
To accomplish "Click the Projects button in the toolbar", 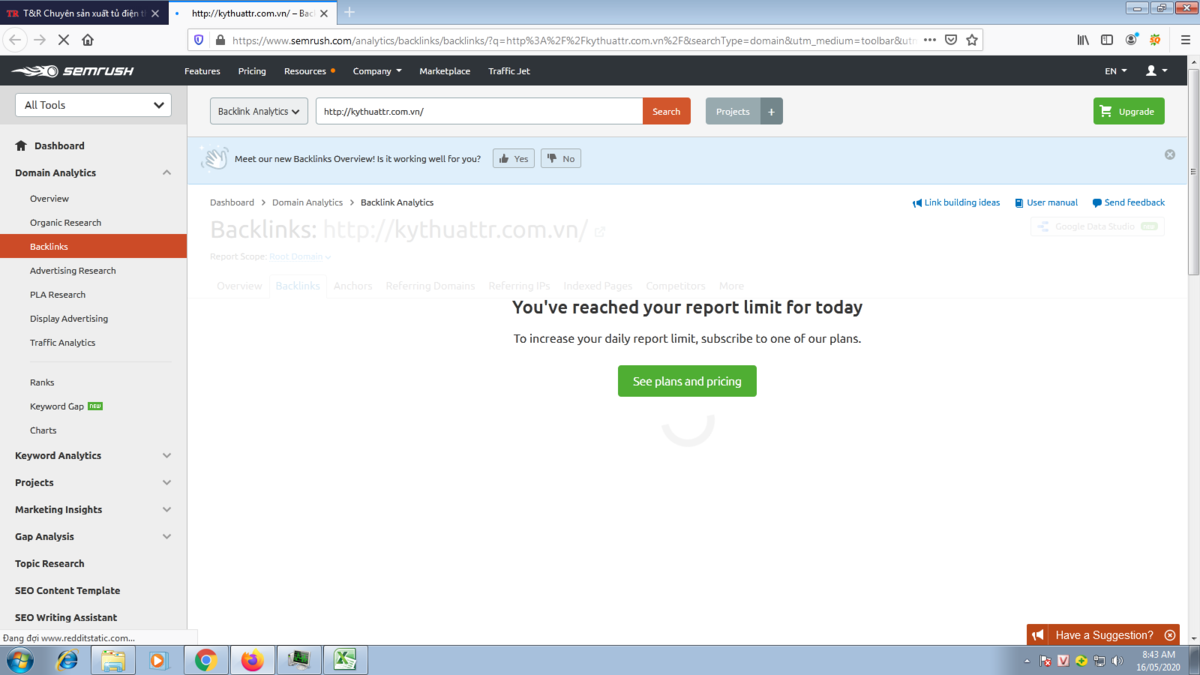I will click(733, 112).
